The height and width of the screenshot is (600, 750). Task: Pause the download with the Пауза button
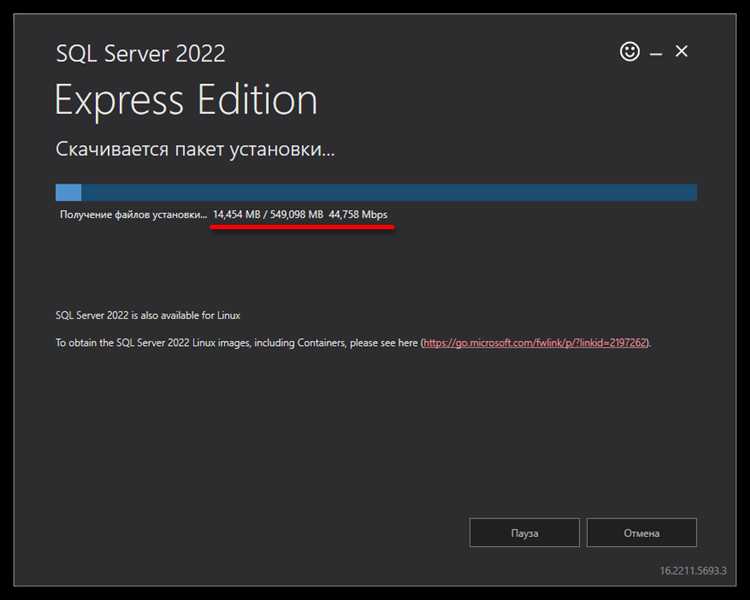tap(524, 533)
